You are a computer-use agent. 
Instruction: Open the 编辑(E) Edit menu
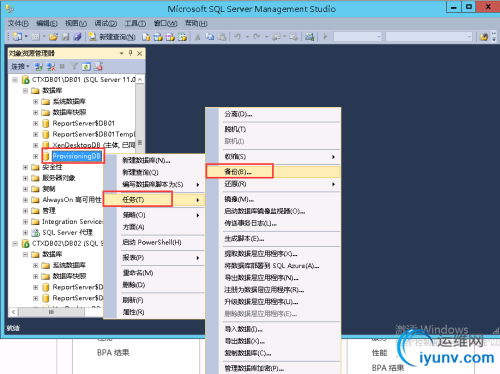[47, 23]
